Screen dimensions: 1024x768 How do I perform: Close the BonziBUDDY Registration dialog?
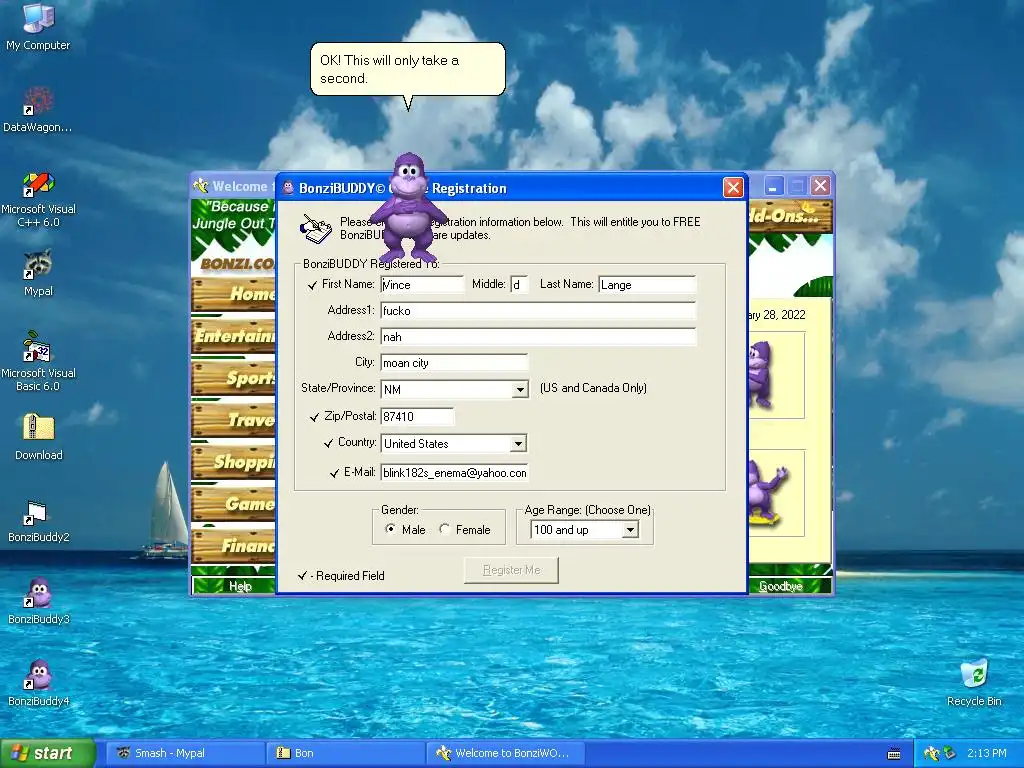[x=733, y=188]
